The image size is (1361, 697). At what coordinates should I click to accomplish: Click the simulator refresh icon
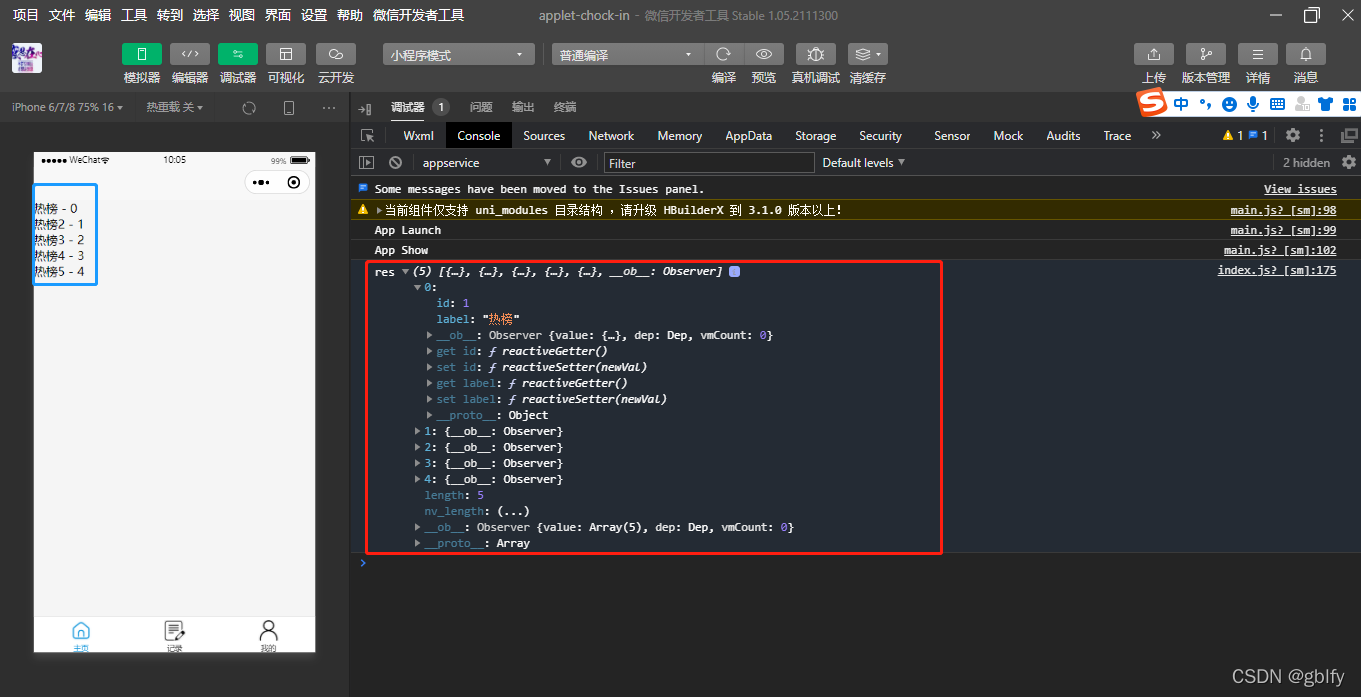tap(249, 107)
